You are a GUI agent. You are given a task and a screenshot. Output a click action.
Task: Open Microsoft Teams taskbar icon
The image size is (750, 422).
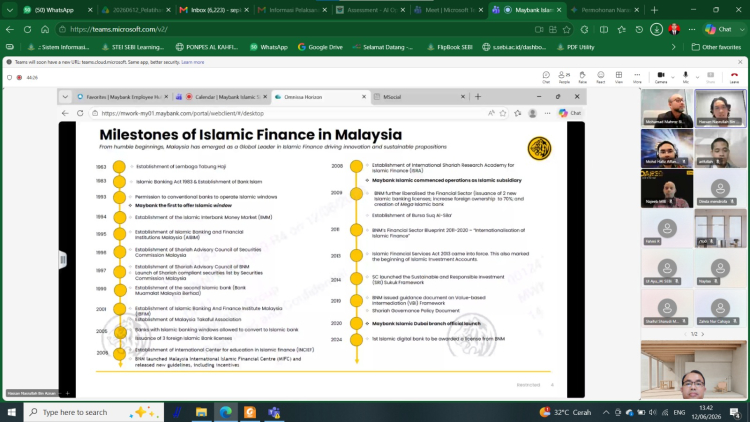274,412
